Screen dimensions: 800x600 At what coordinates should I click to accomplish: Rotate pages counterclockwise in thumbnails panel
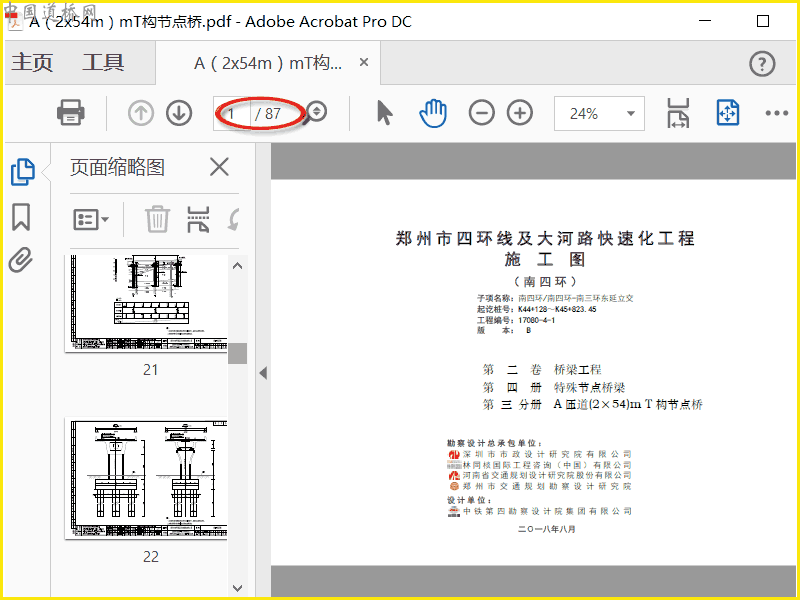tap(233, 220)
